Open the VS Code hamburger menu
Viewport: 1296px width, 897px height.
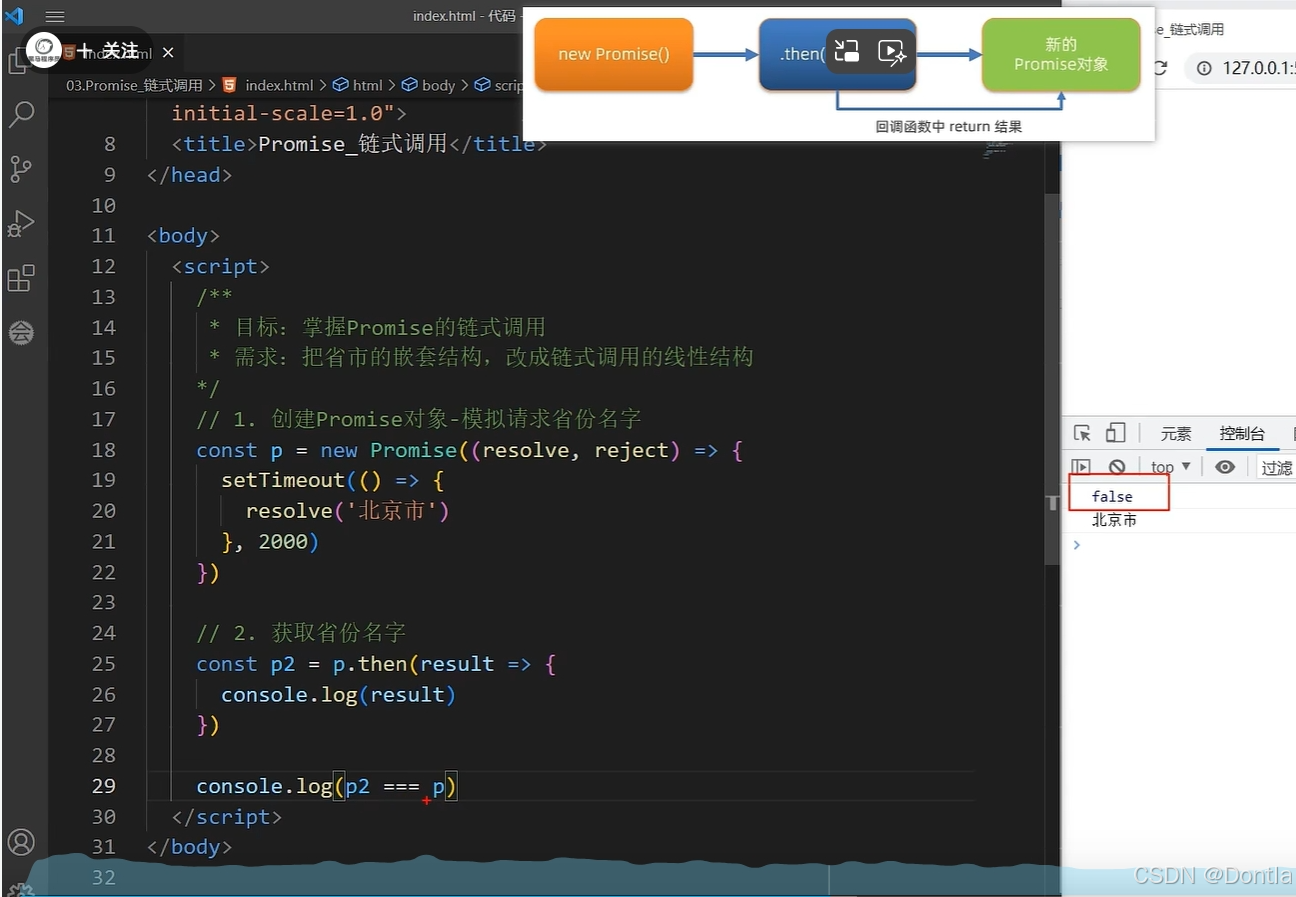click(55, 16)
